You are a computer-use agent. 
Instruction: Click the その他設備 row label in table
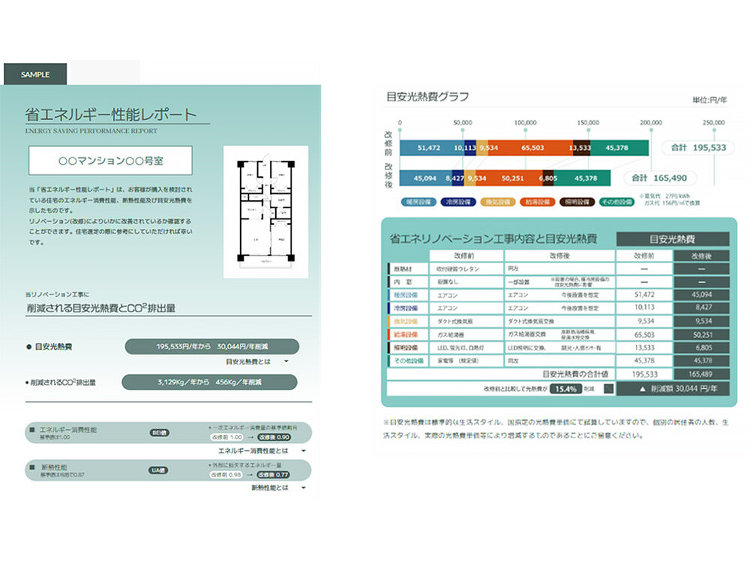408,361
